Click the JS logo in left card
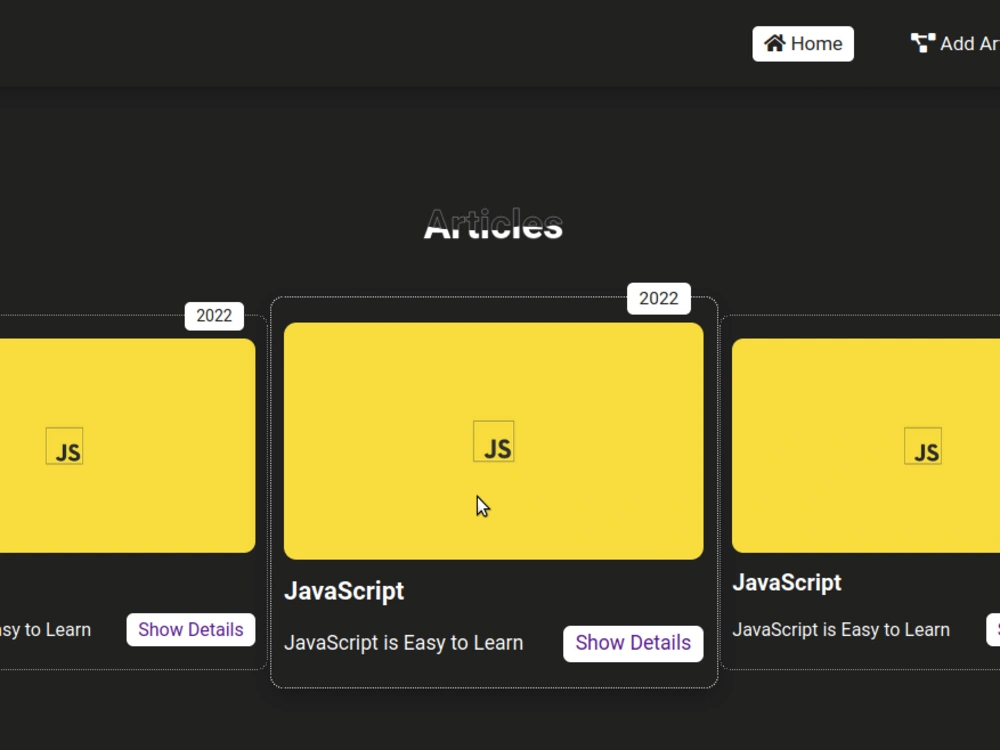 [64, 446]
